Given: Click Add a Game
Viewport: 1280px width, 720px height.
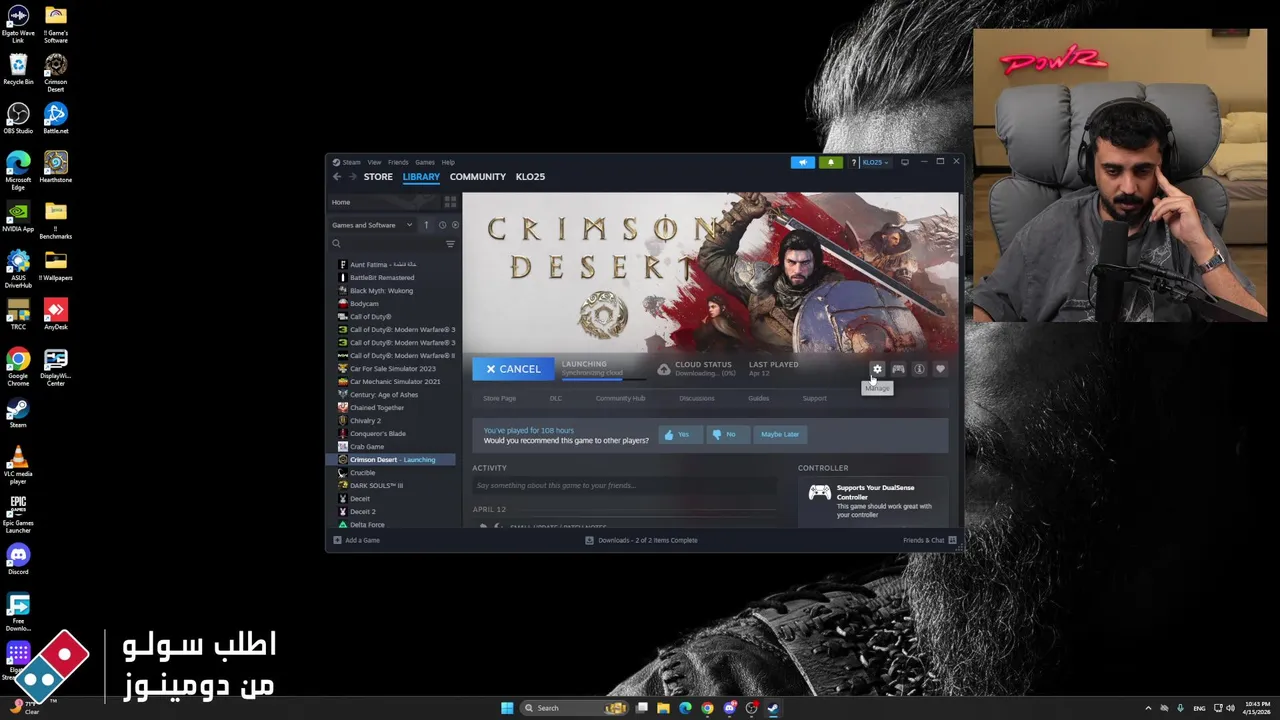Looking at the screenshot, I should 356,540.
